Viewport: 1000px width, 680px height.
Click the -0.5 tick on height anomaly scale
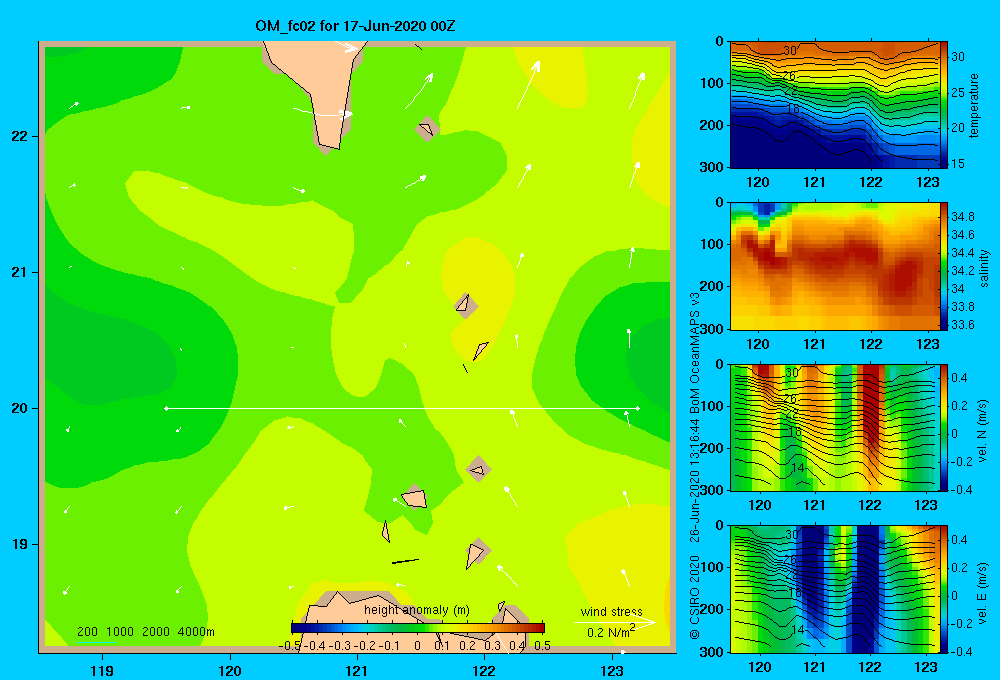pyautogui.click(x=290, y=646)
